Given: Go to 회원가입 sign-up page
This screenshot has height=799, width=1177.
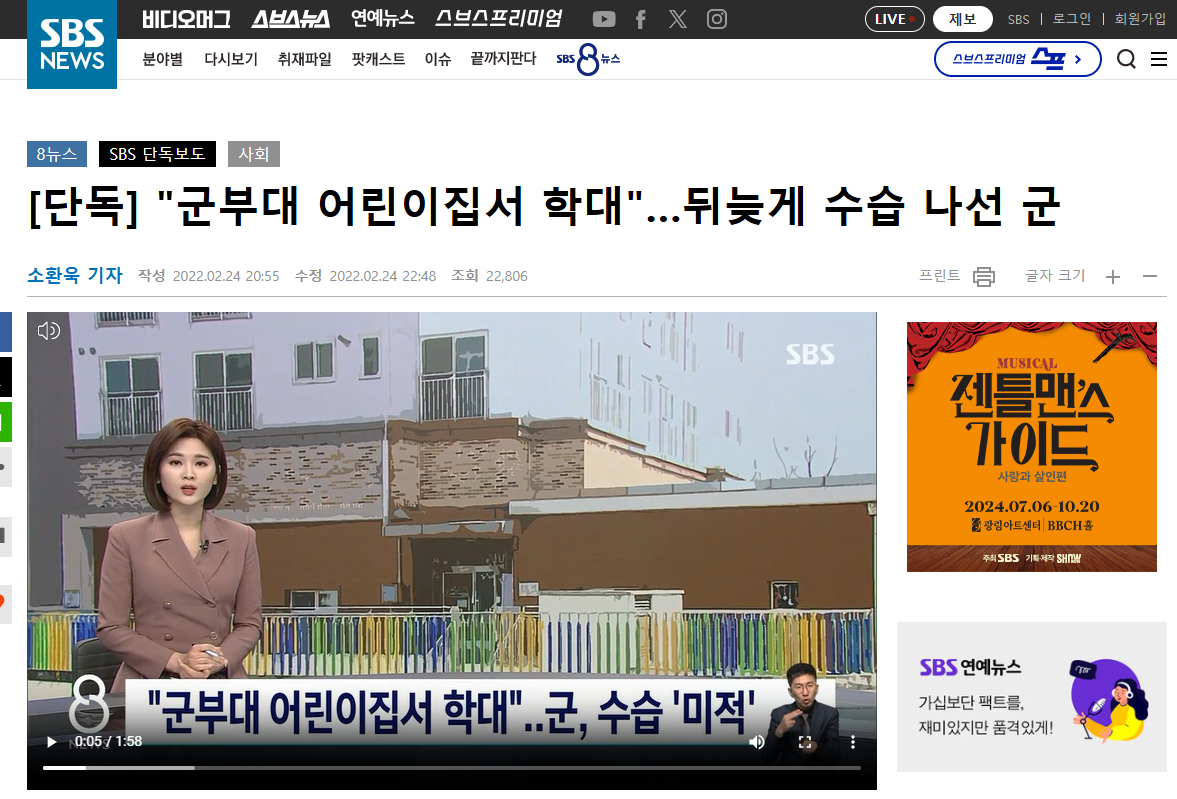Looking at the screenshot, I should click(1140, 19).
